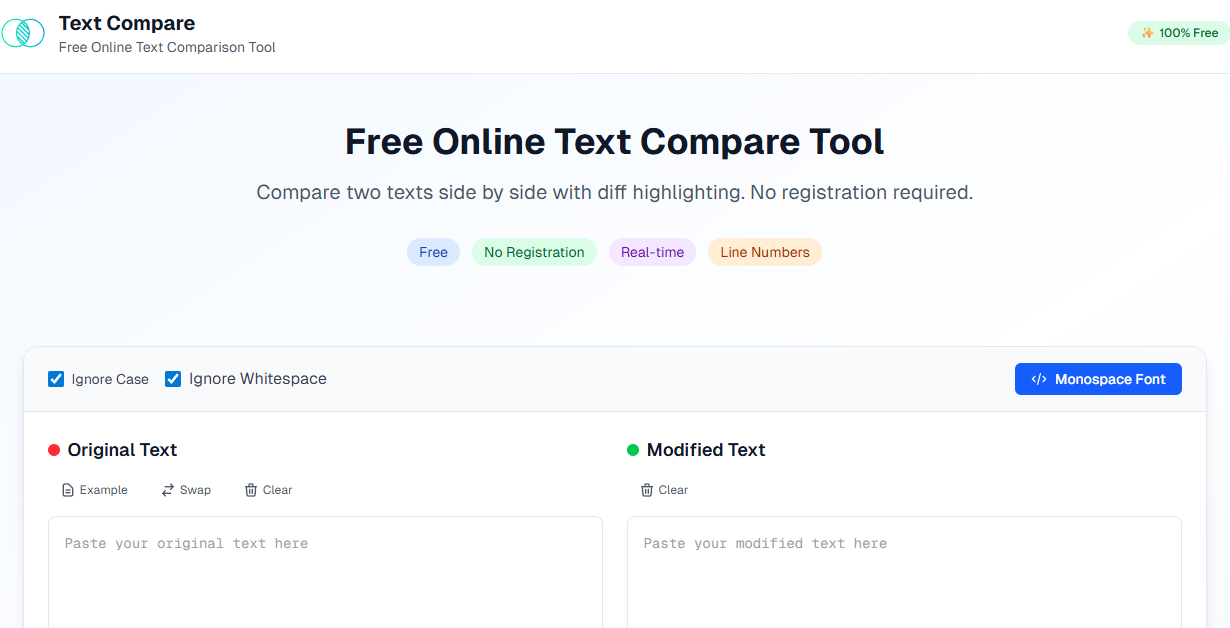The image size is (1230, 628).
Task: Click the red dot beside Original Text
Action: pos(54,450)
